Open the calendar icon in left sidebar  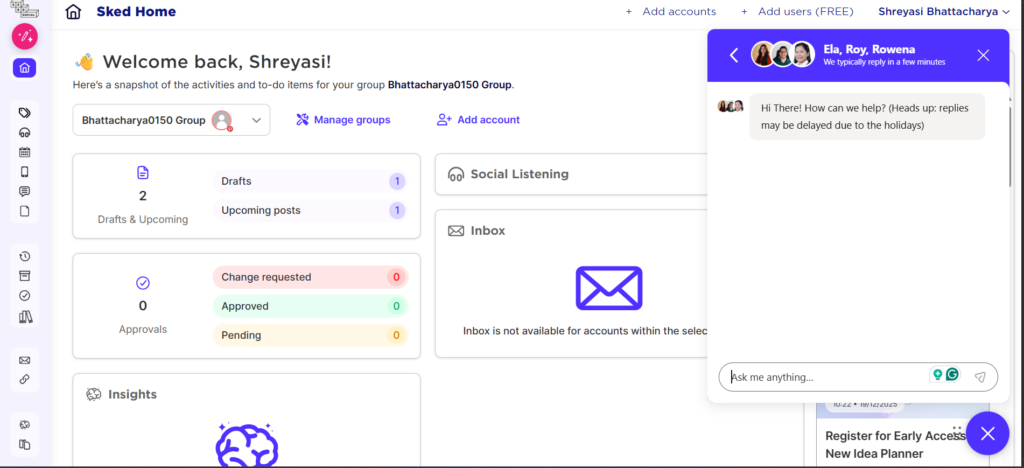25,152
